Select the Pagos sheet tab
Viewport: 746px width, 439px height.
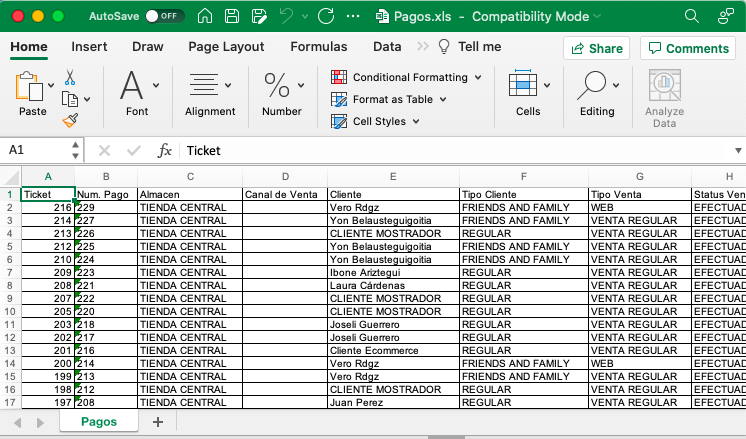coord(99,422)
